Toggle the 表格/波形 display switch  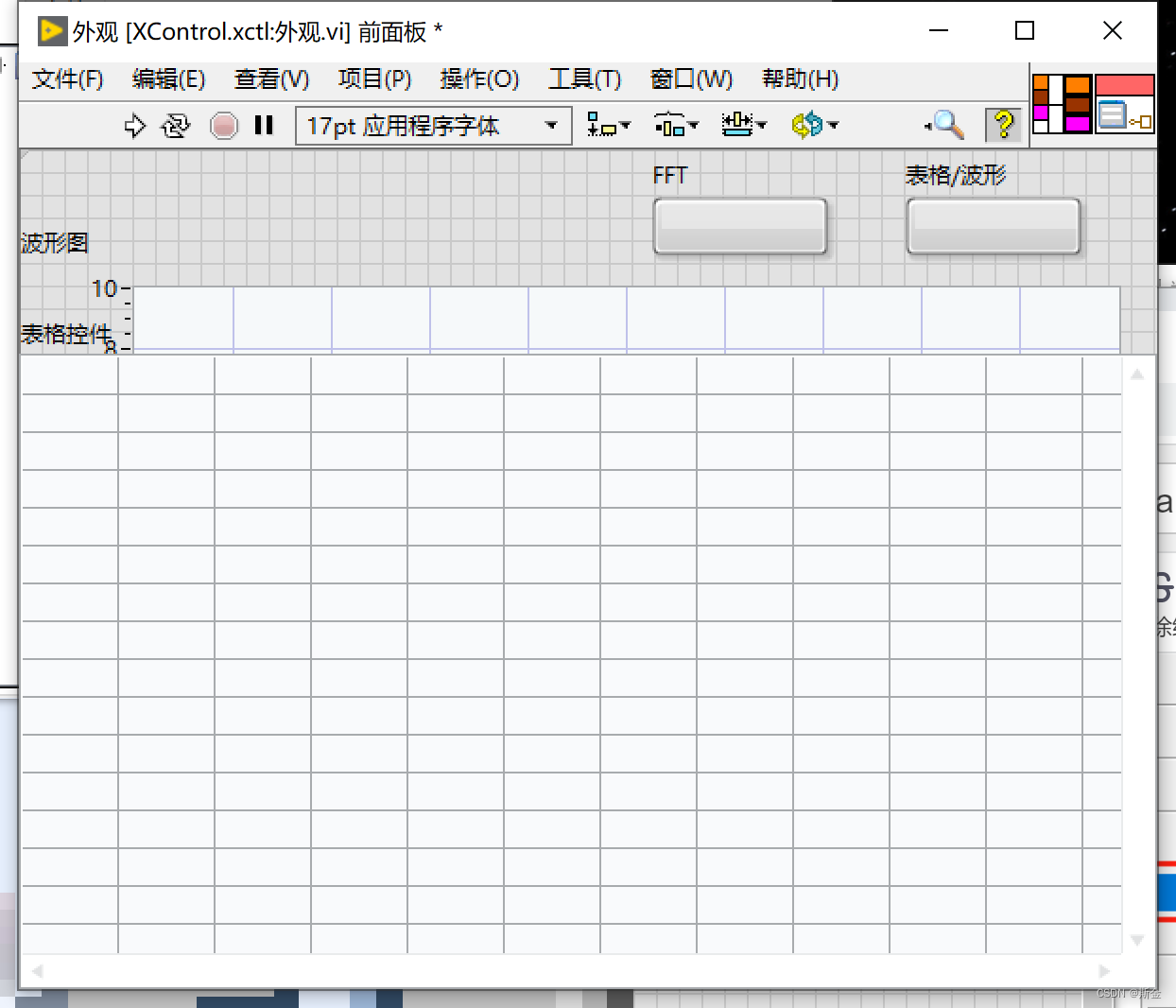pyautogui.click(x=993, y=225)
